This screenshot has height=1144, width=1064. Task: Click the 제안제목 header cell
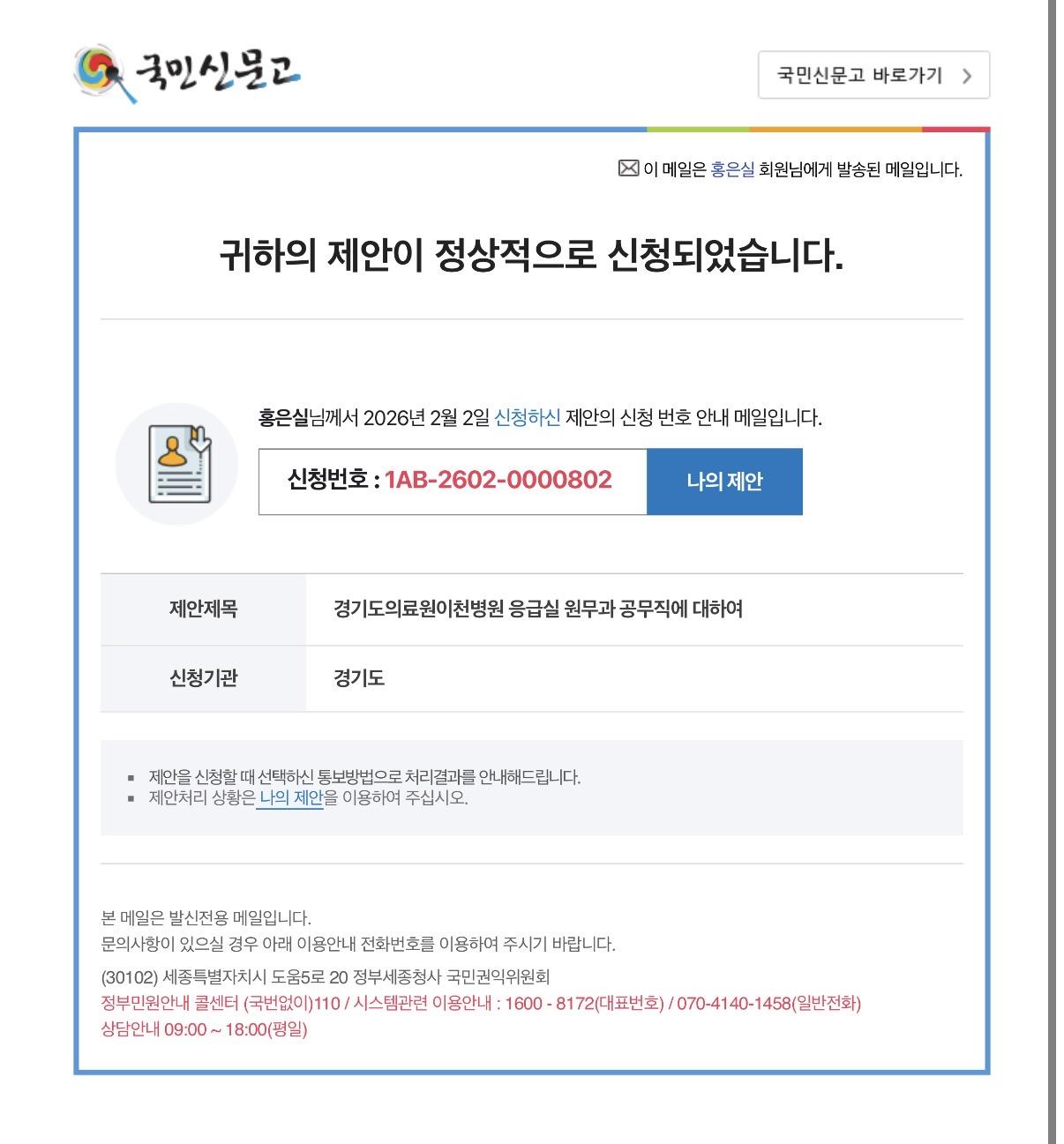coord(203,609)
